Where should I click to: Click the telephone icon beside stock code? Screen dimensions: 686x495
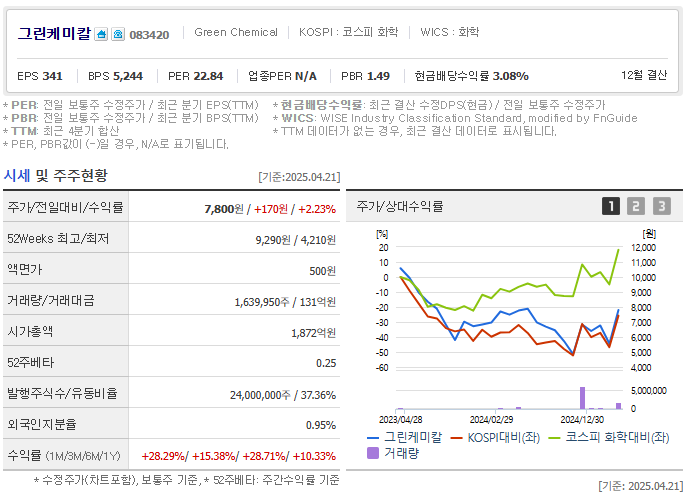pyautogui.click(x=118, y=34)
